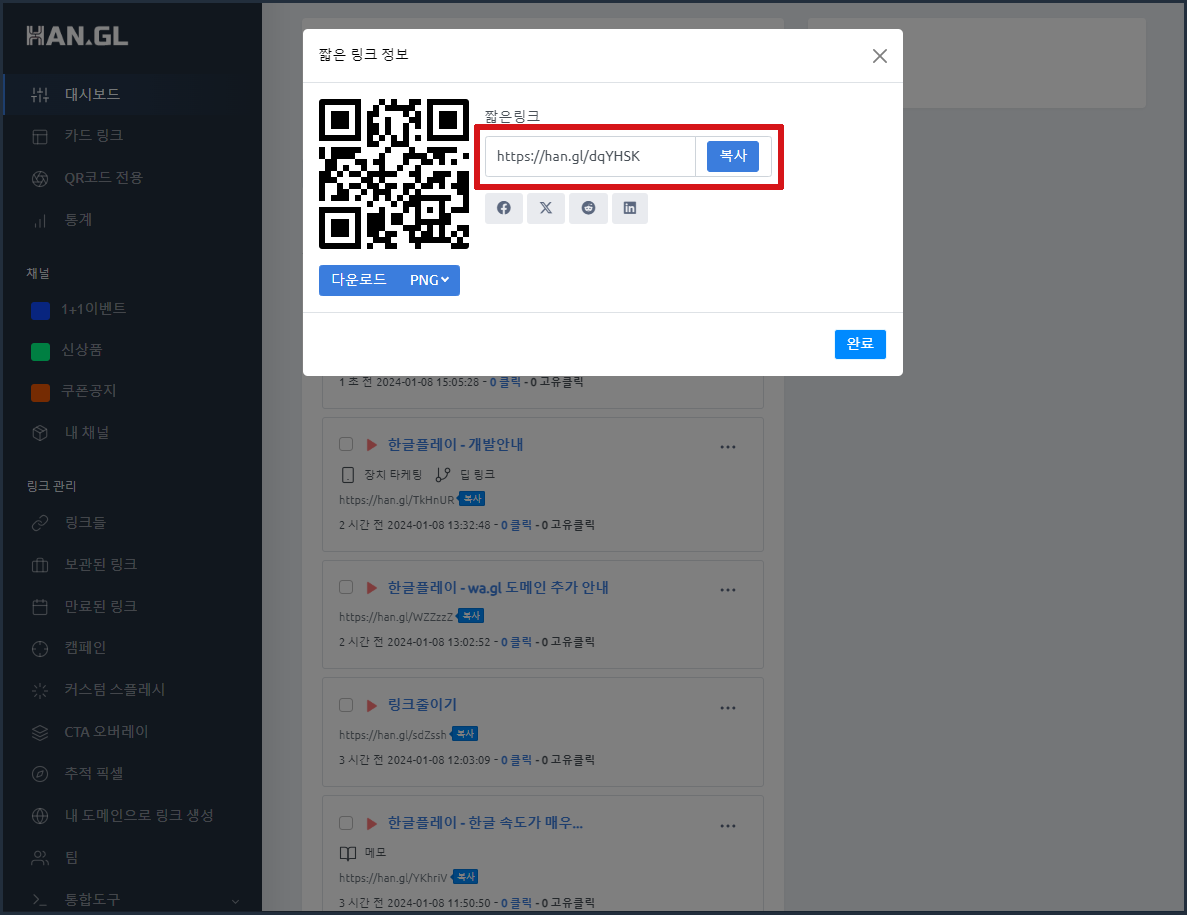Click the 내 도메인으로 링크 생성 globe icon
Screen dimensions: 1187x915
click(x=40, y=816)
